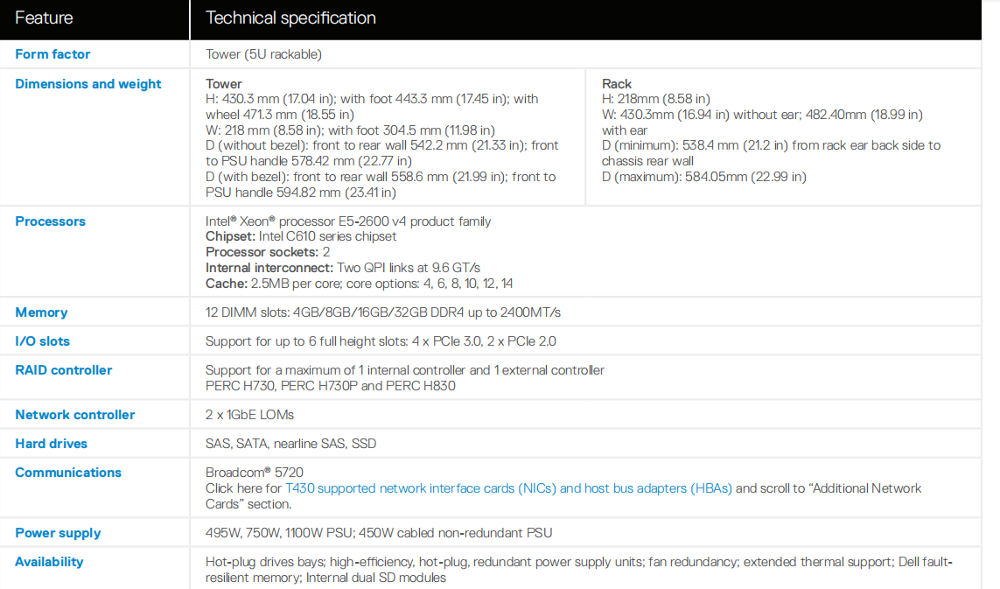
Task: Click the Technical specification column header
Action: click(x=290, y=18)
